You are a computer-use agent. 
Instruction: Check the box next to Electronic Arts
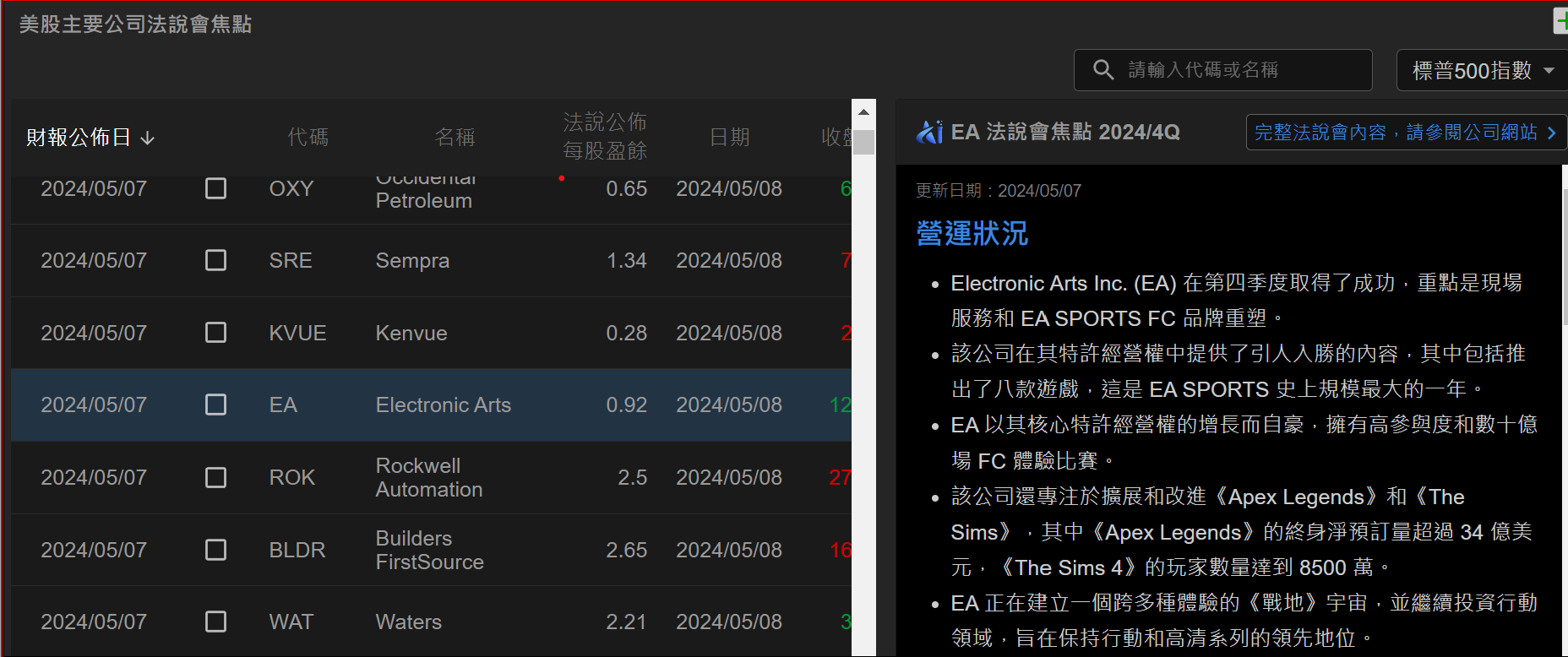click(x=215, y=405)
